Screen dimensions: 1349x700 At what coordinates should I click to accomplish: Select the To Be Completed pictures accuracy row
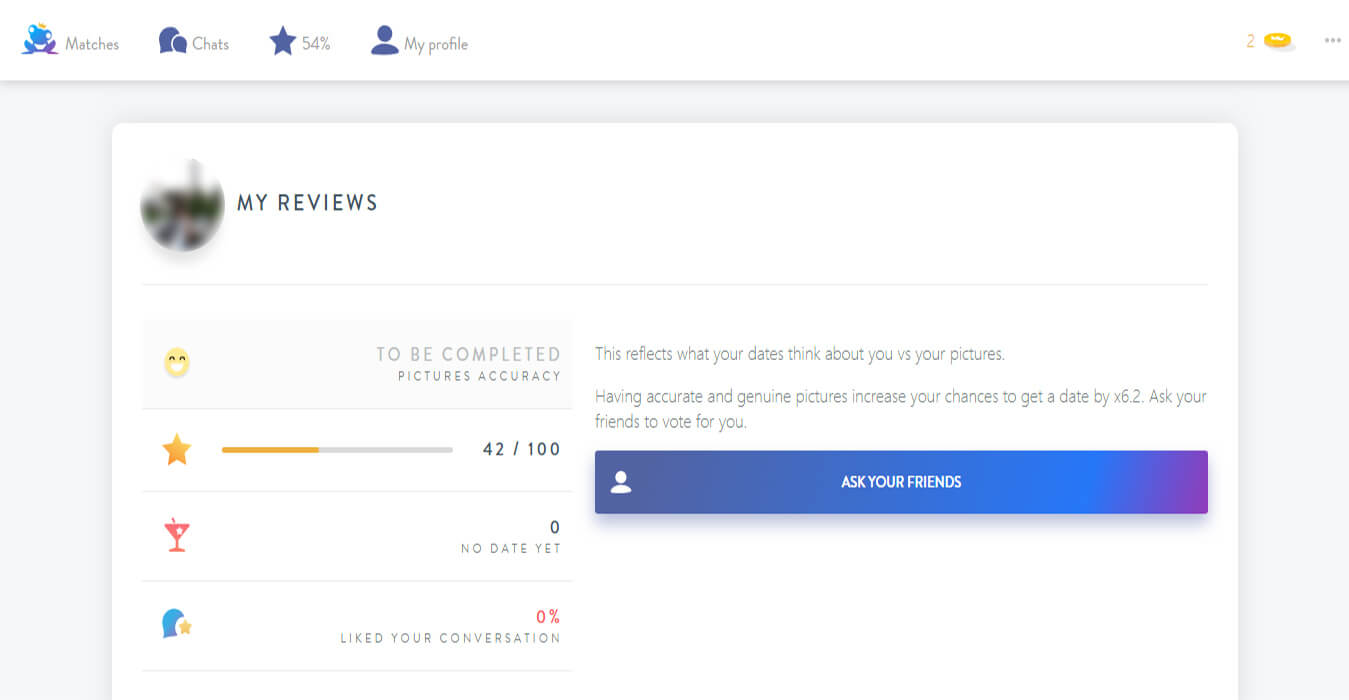point(357,364)
